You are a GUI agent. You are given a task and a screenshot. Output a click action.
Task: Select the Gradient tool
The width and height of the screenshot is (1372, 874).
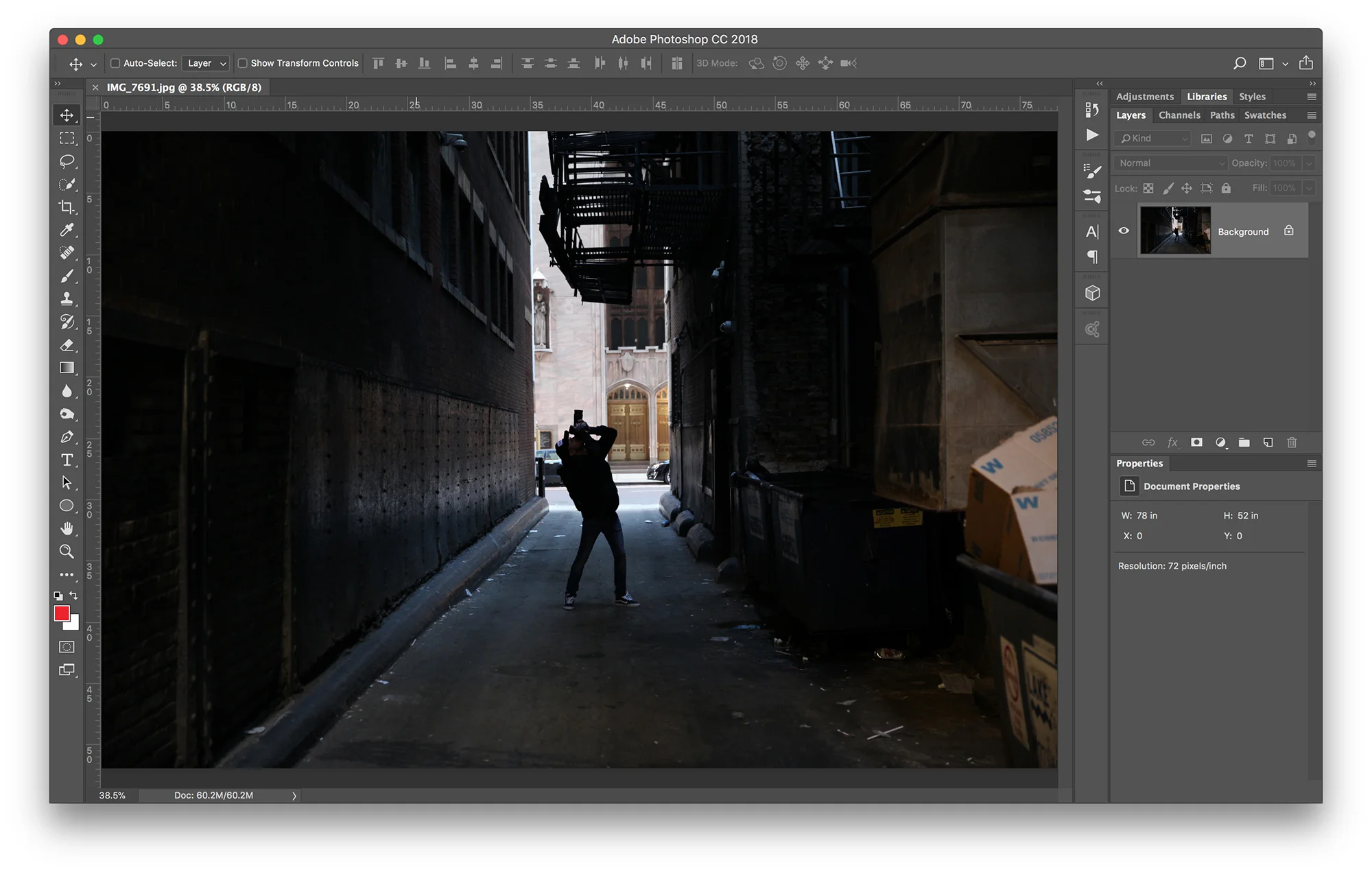point(67,368)
